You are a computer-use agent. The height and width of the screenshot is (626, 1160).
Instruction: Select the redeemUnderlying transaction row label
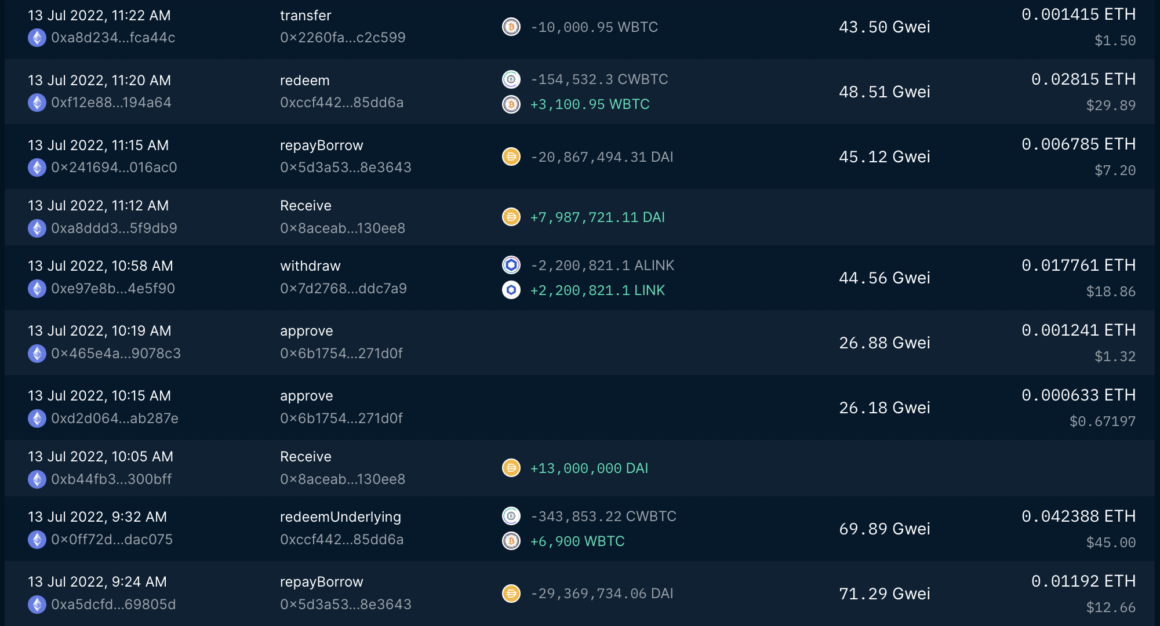click(340, 517)
